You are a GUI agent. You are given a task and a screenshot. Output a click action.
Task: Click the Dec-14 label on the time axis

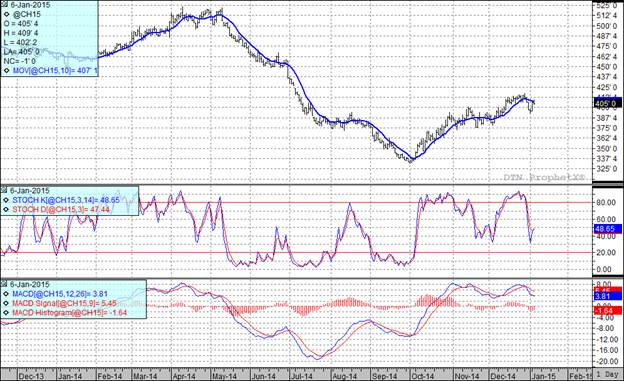coord(503,376)
